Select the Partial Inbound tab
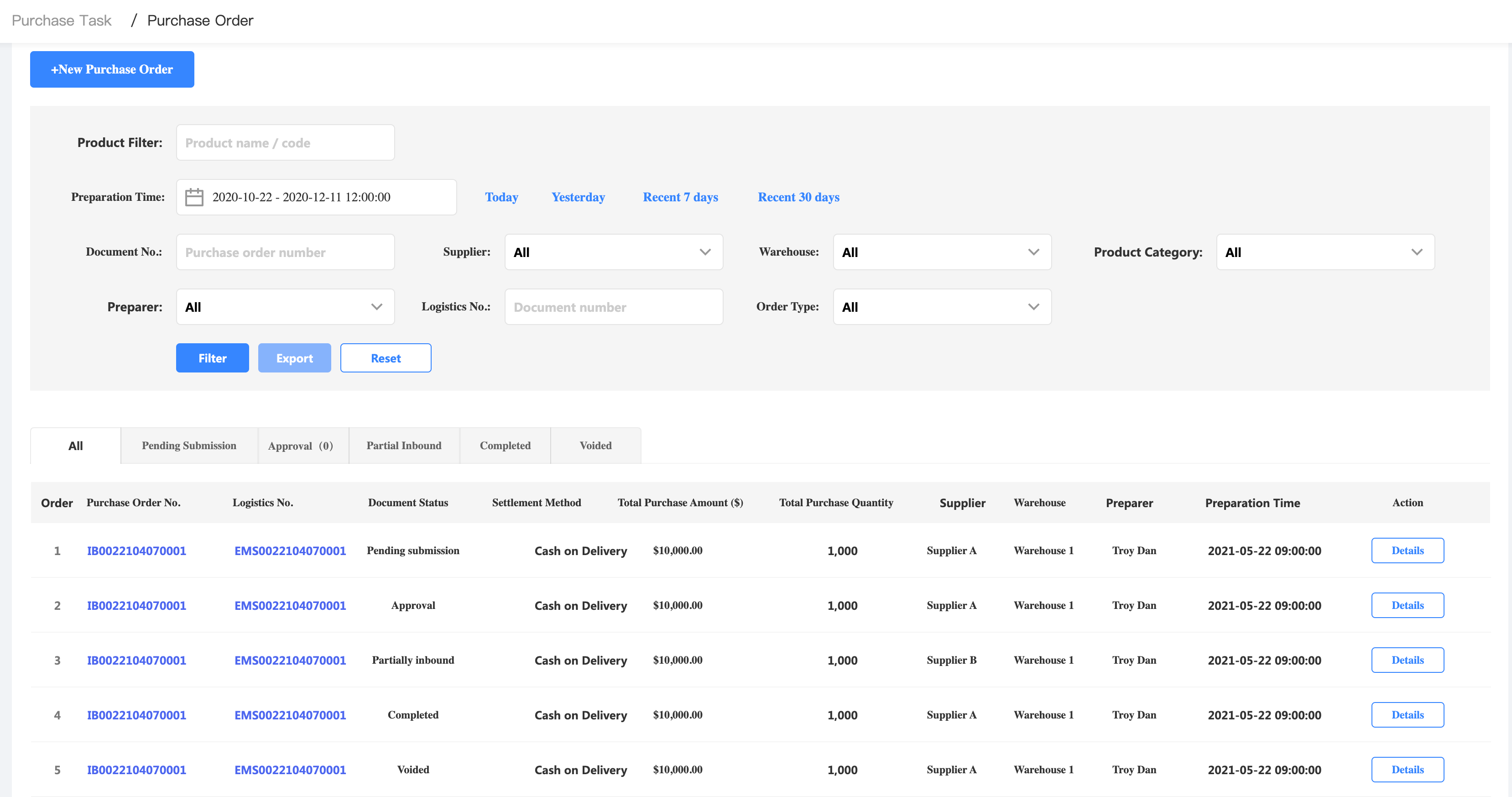 tap(404, 446)
